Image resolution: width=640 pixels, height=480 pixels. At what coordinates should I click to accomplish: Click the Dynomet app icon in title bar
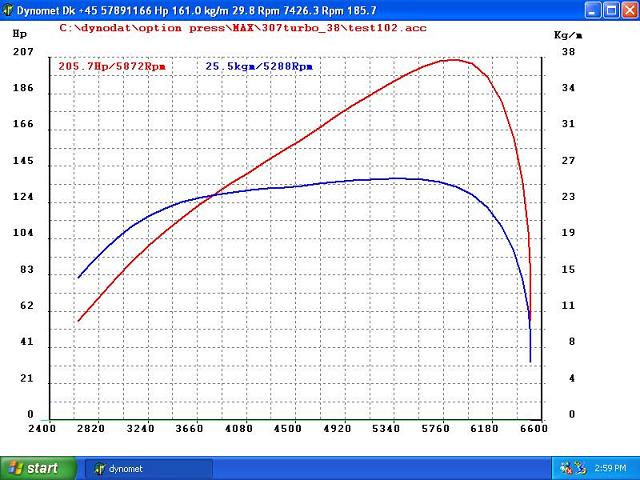tap(9, 9)
